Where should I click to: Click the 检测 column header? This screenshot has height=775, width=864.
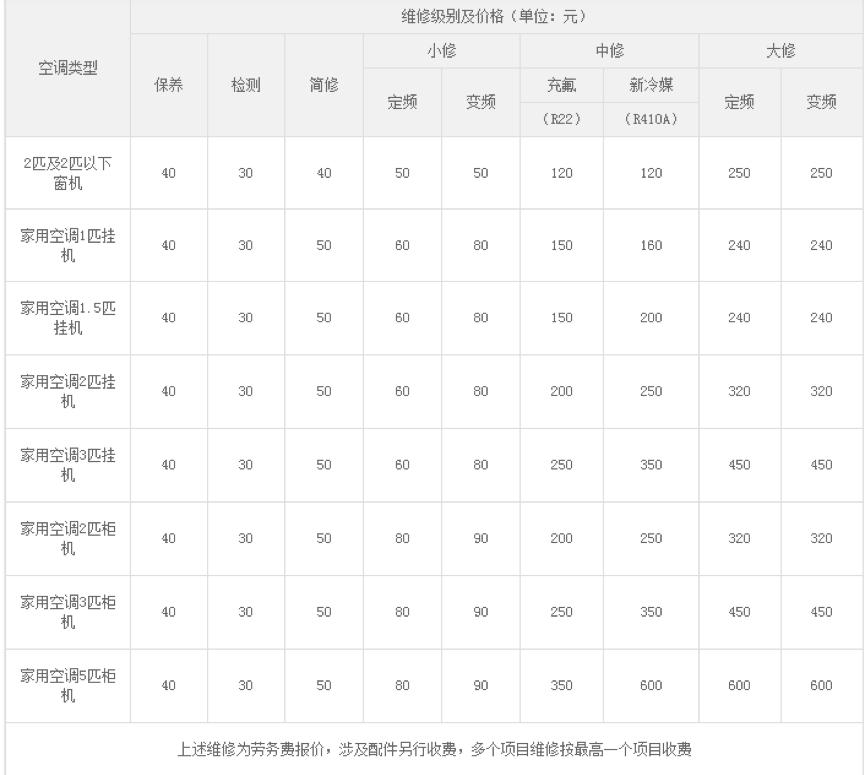point(246,83)
